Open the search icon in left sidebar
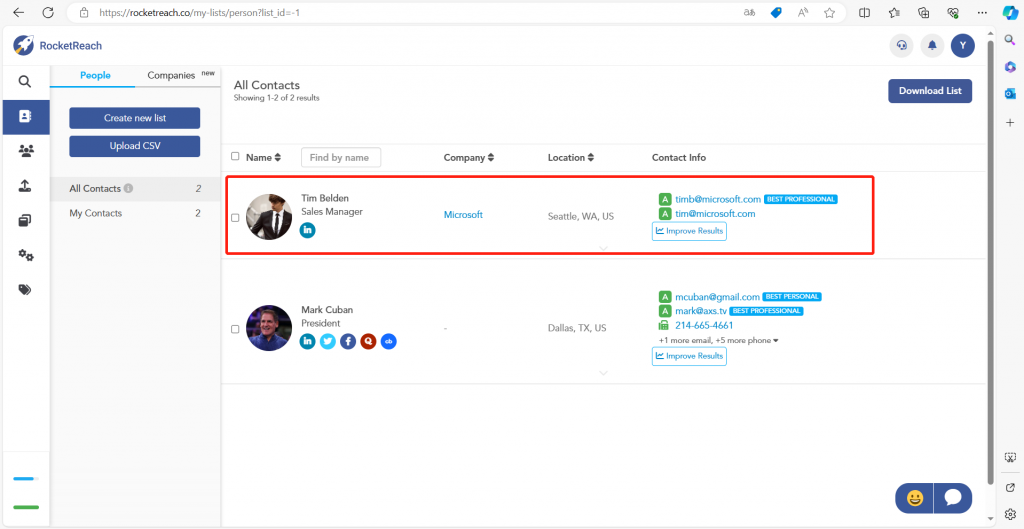This screenshot has height=529, width=1024. click(x=25, y=82)
